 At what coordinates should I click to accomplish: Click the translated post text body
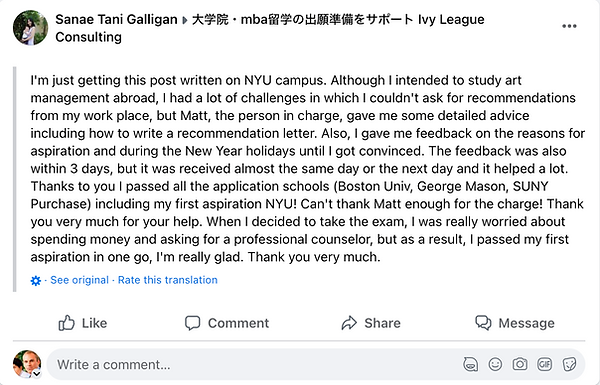pyautogui.click(x=307, y=168)
